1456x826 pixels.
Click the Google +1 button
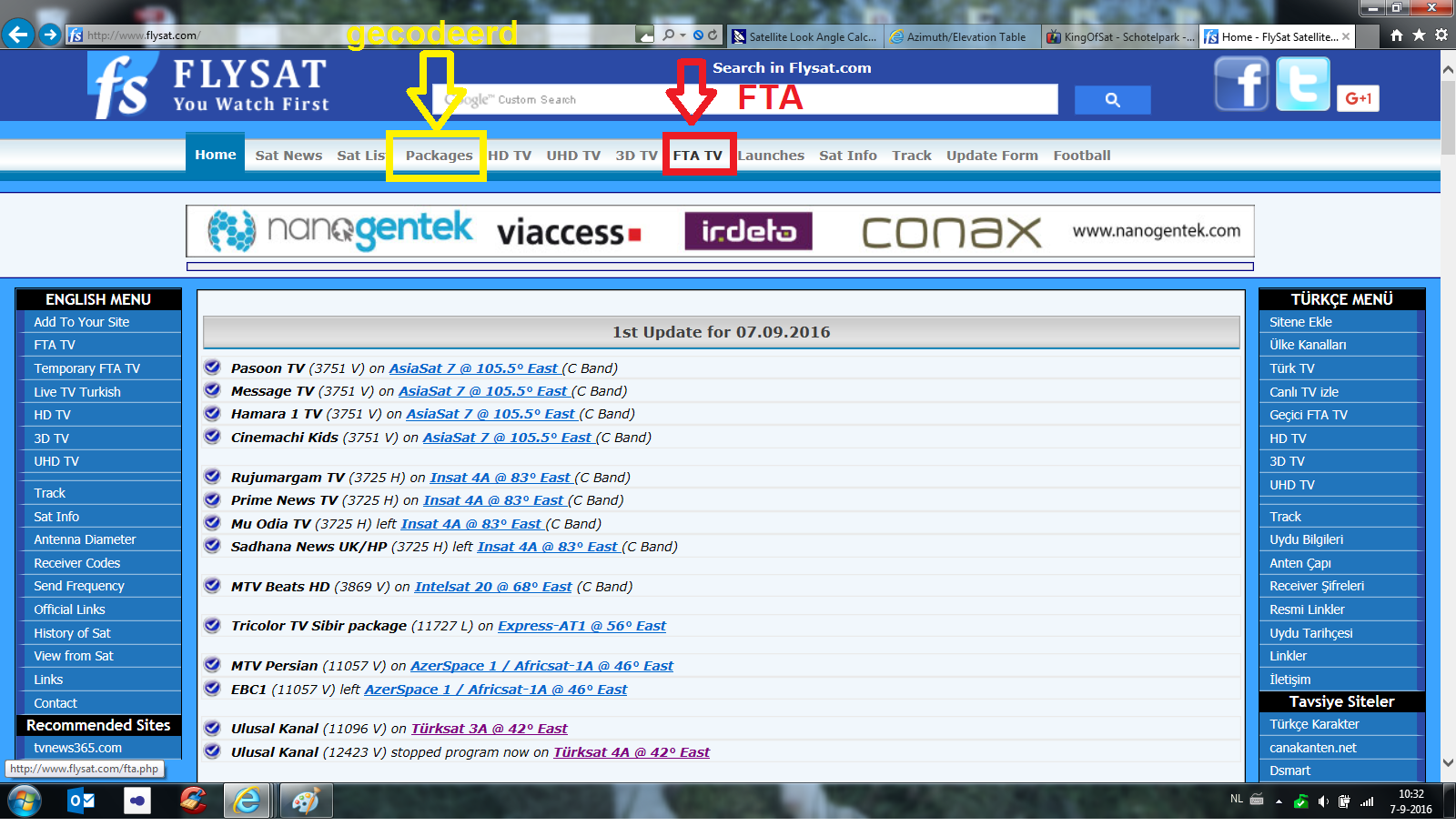coord(1358,98)
